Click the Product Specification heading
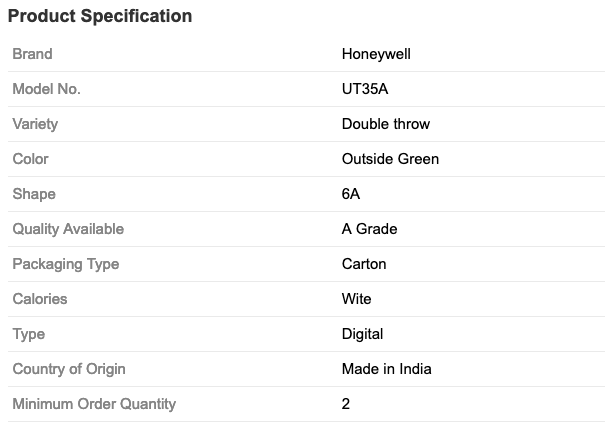605x440 pixels. [100, 17]
